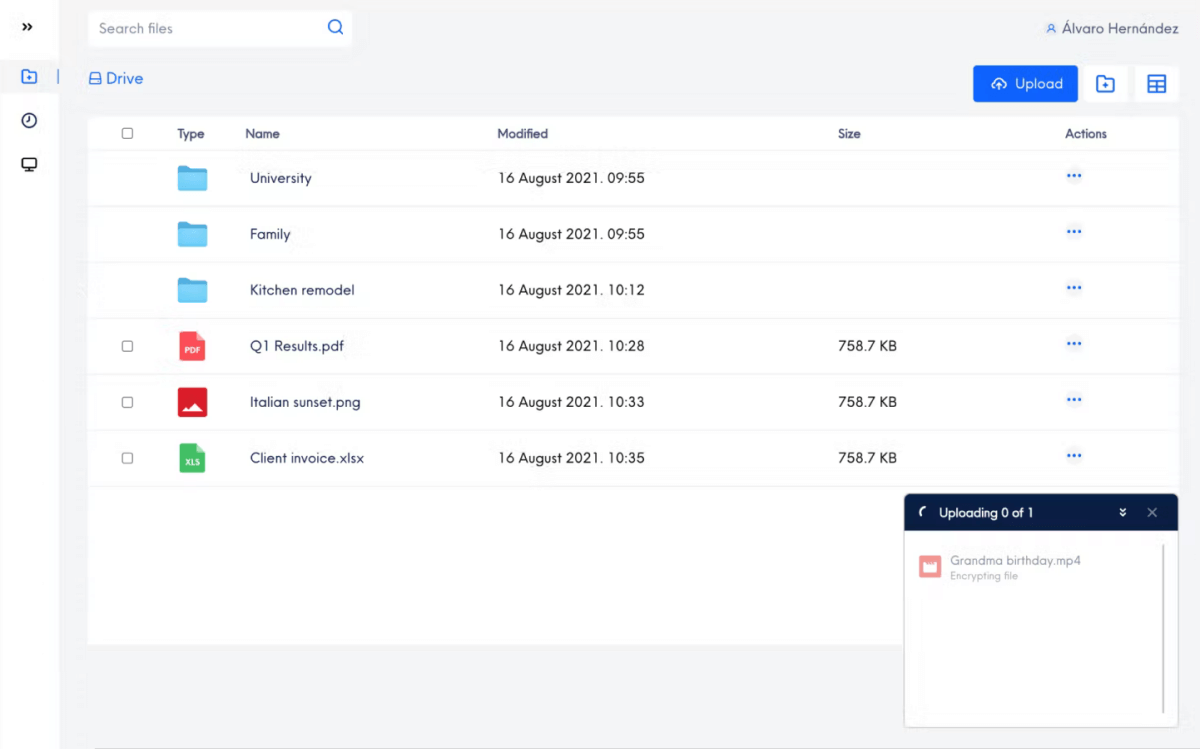Open Álvaro Hernández user account menu
Screen dimensions: 1200x749
[x=1111, y=29]
